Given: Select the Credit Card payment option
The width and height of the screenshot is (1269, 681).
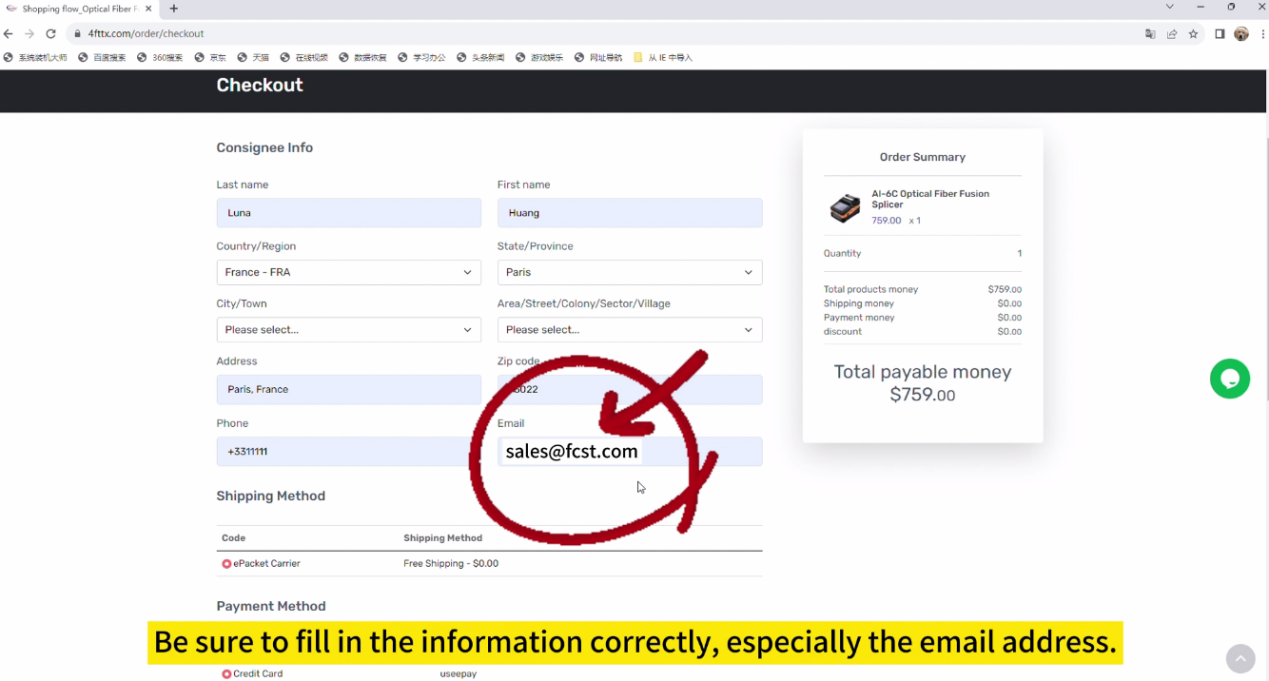Looking at the screenshot, I should [x=227, y=674].
